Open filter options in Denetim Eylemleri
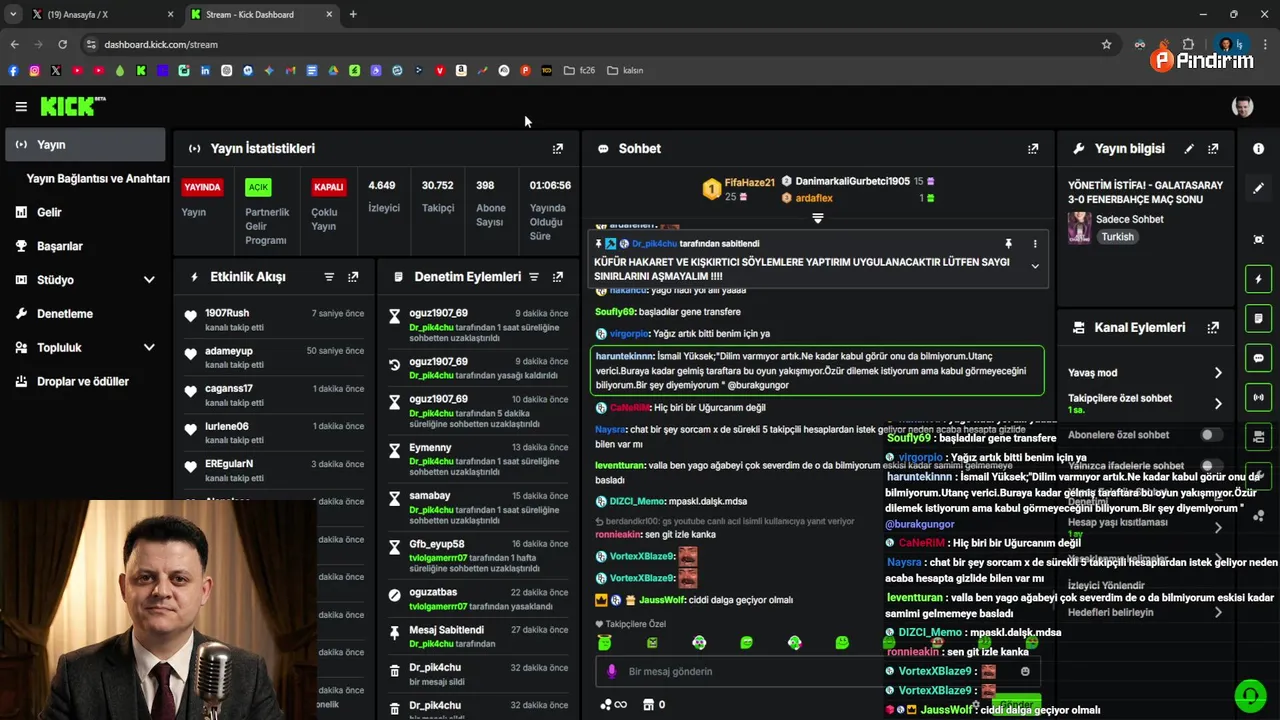Screen dimensions: 1280x720 pos(534,277)
